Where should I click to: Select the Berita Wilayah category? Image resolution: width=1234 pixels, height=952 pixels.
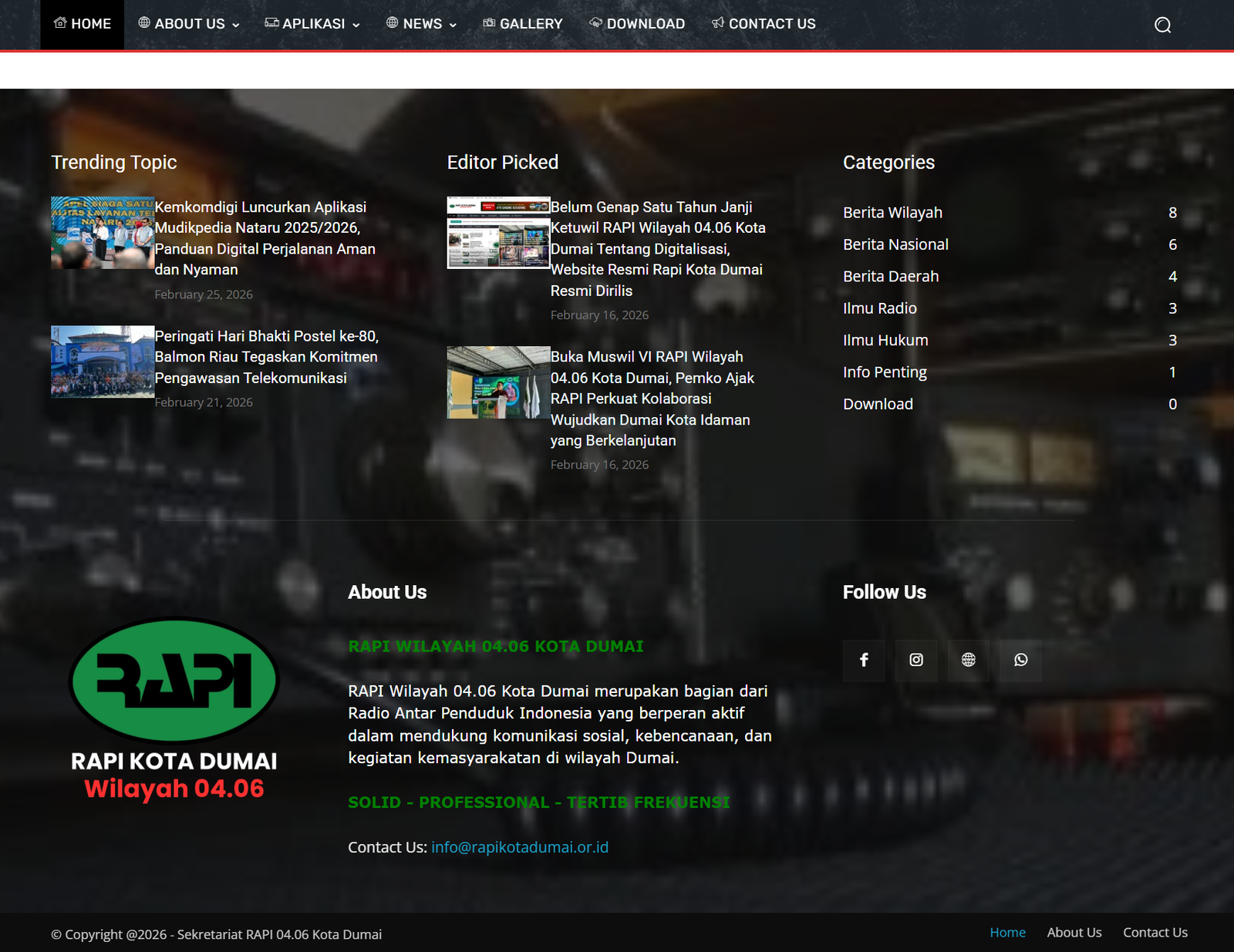point(892,213)
